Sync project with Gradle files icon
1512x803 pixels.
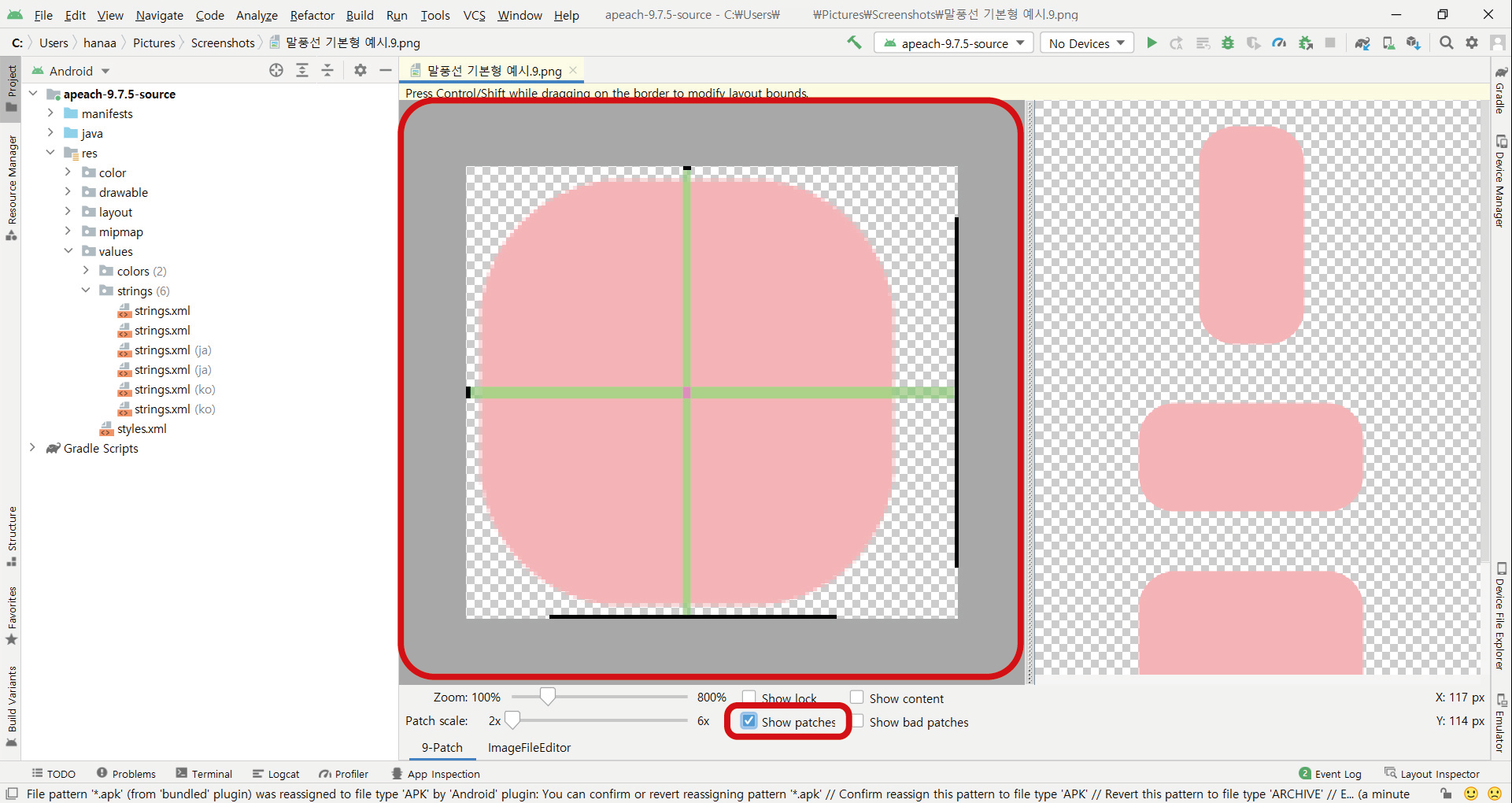pyautogui.click(x=1362, y=43)
